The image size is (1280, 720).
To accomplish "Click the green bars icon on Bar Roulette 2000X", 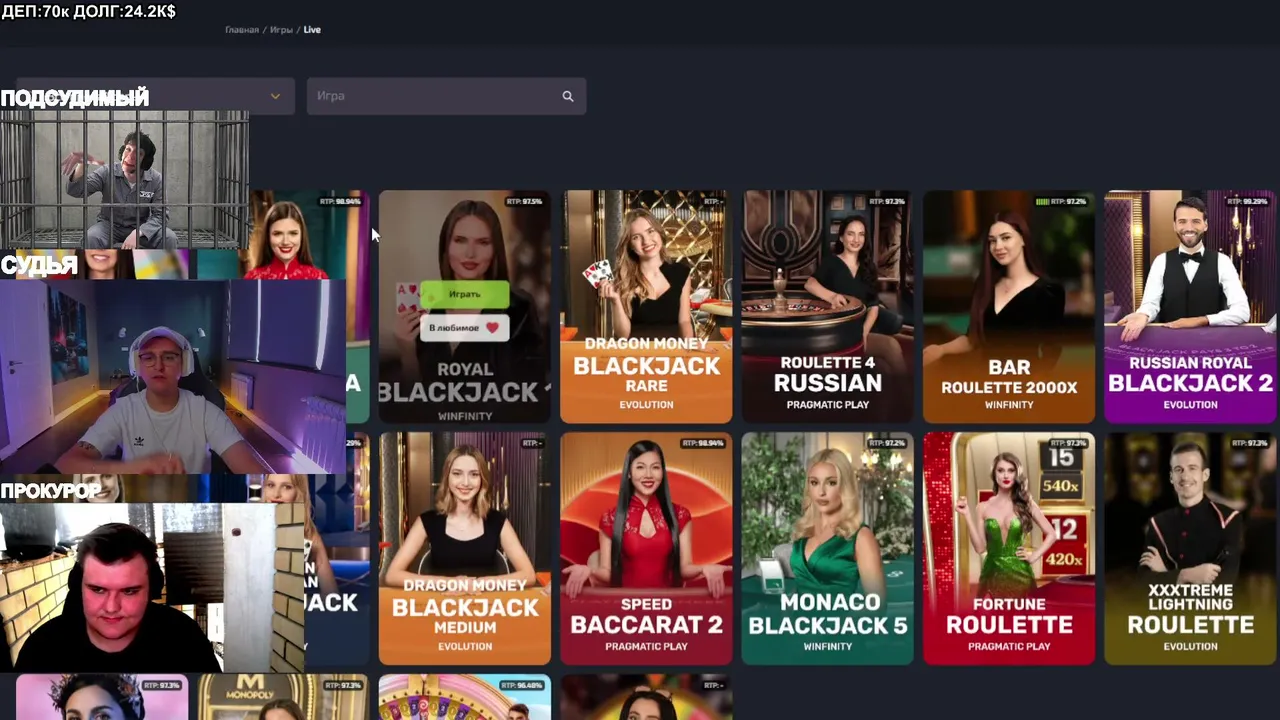I will coord(1043,202).
